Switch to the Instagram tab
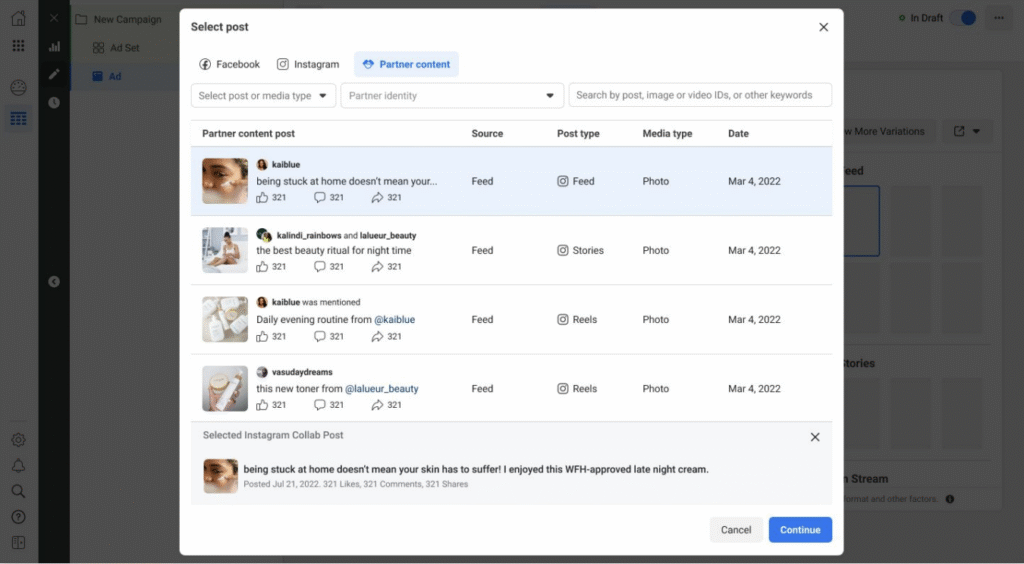This screenshot has width=1024, height=564. [307, 64]
